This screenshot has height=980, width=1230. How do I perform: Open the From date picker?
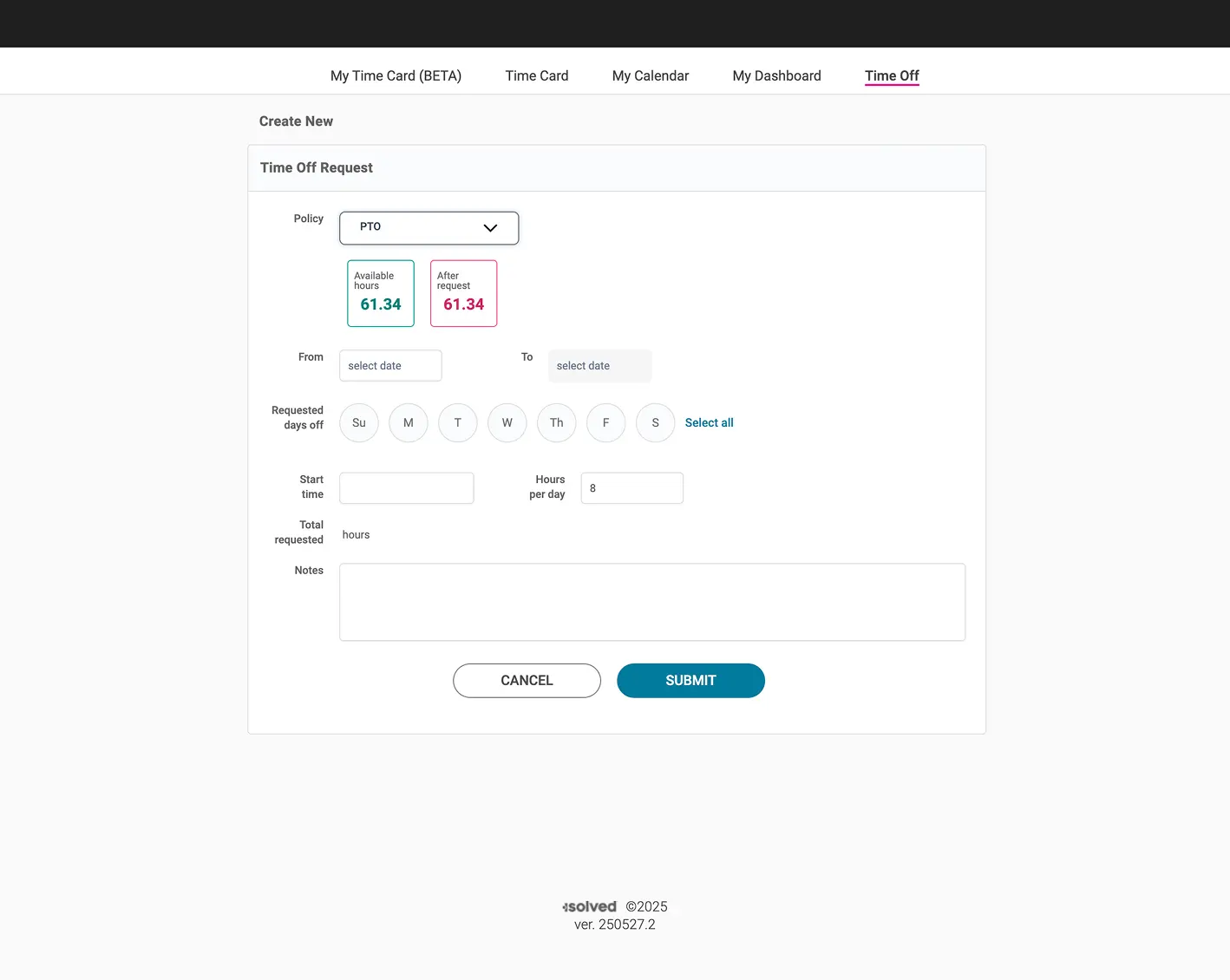[x=389, y=365]
